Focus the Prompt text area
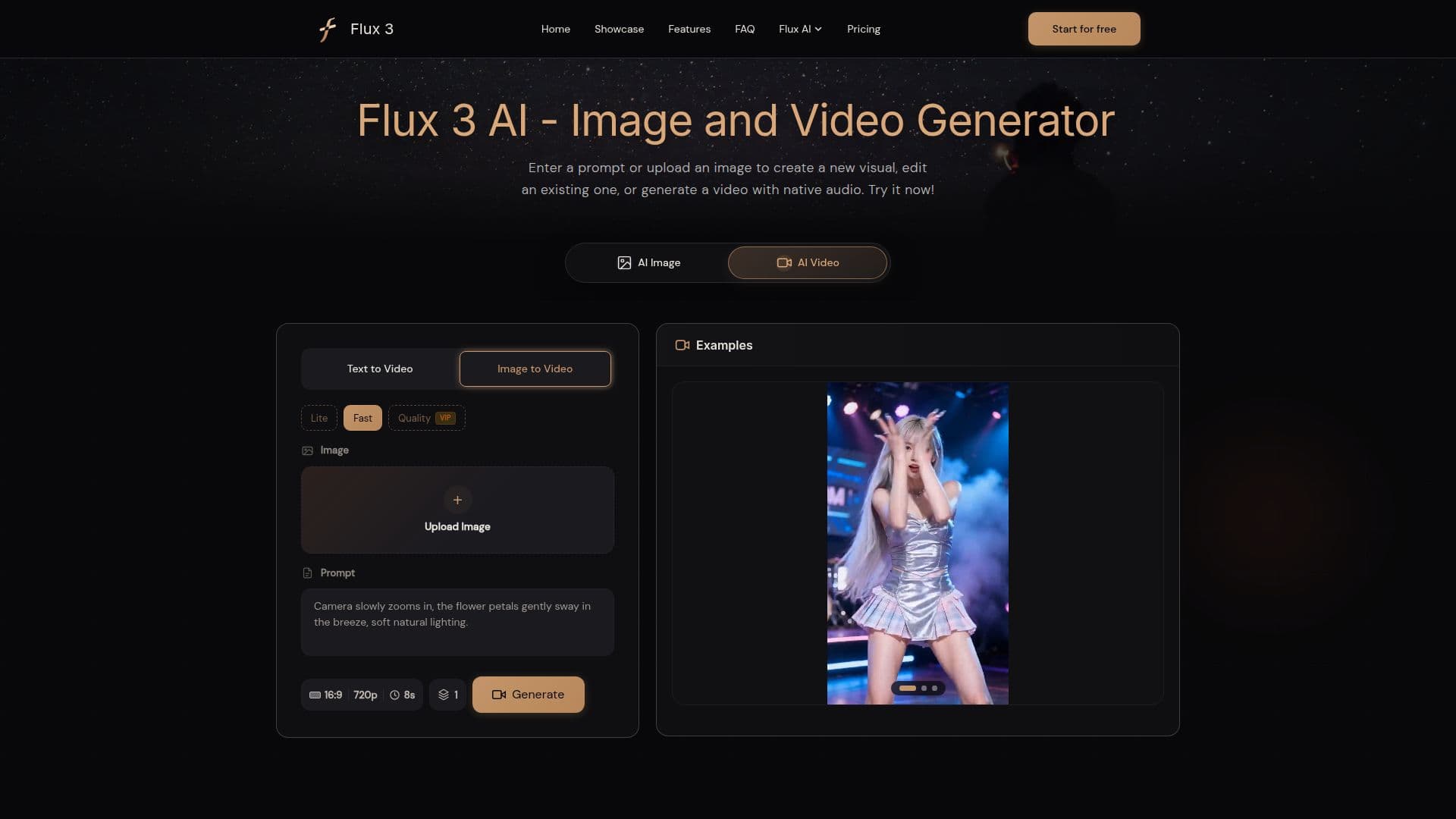This screenshot has height=819, width=1456. [x=457, y=622]
